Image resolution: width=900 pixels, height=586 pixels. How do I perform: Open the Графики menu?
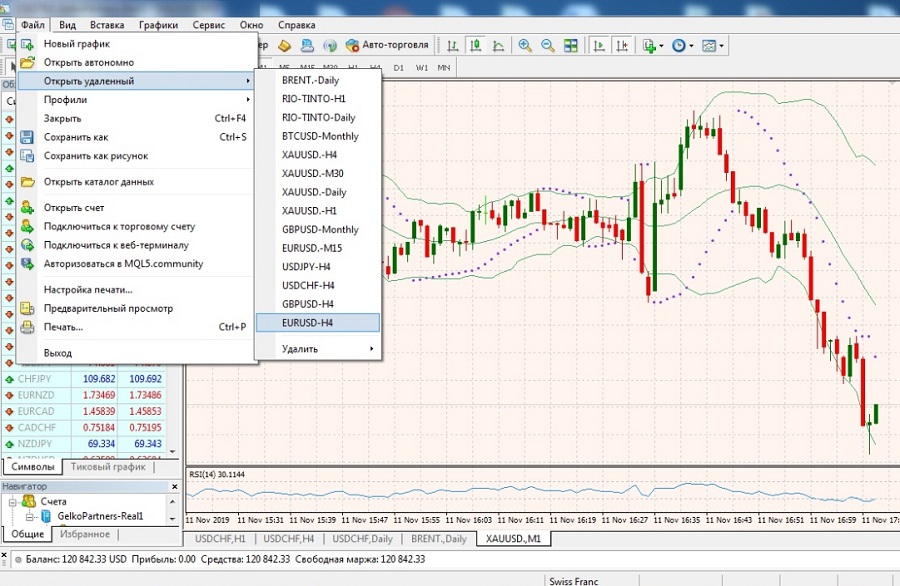pos(158,25)
